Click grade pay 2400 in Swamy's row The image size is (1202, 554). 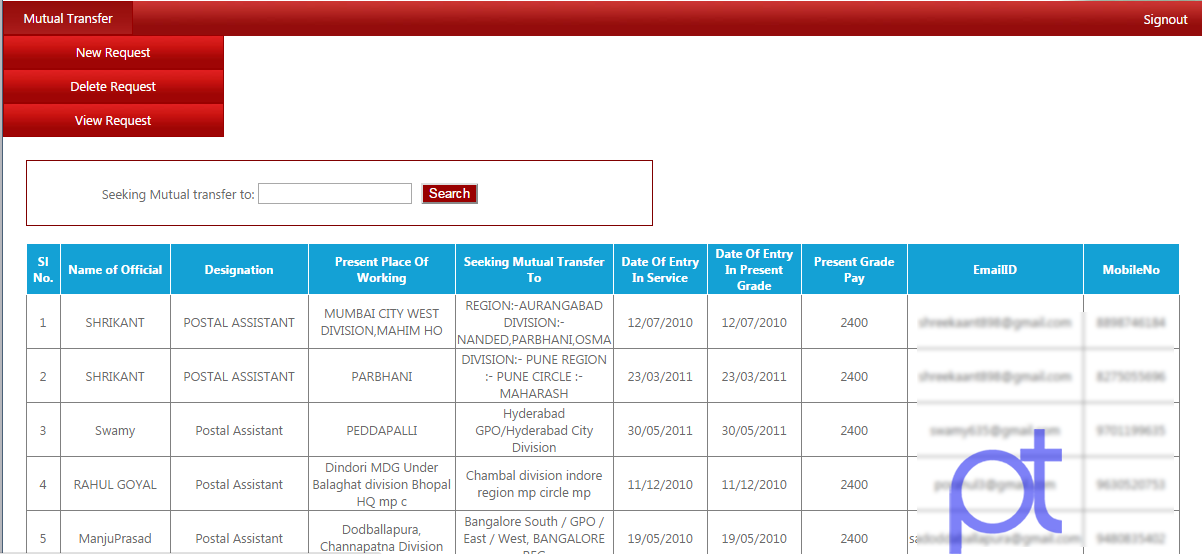coord(854,431)
